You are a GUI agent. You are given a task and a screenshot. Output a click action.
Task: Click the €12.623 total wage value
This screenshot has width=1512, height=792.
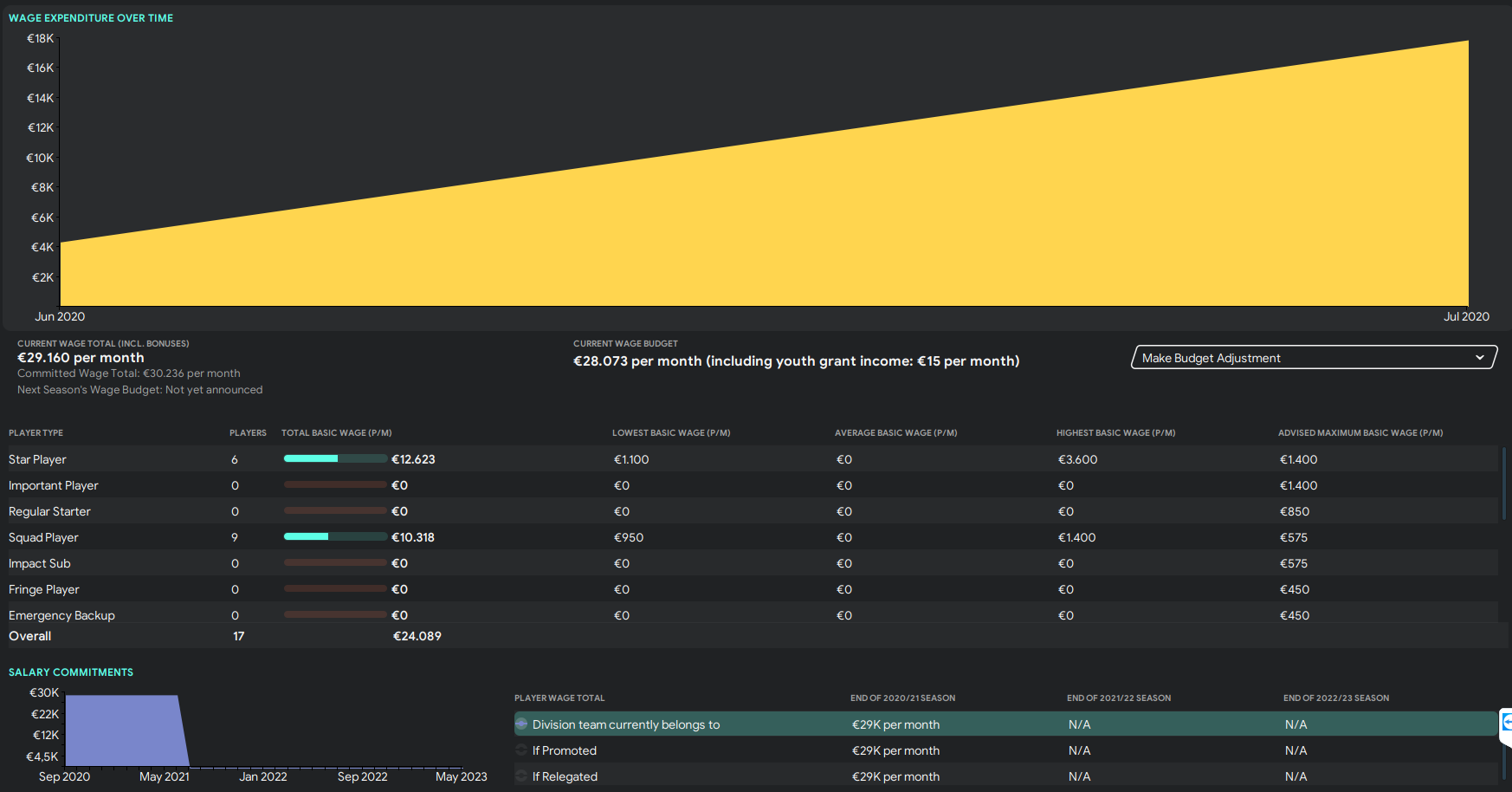point(413,459)
